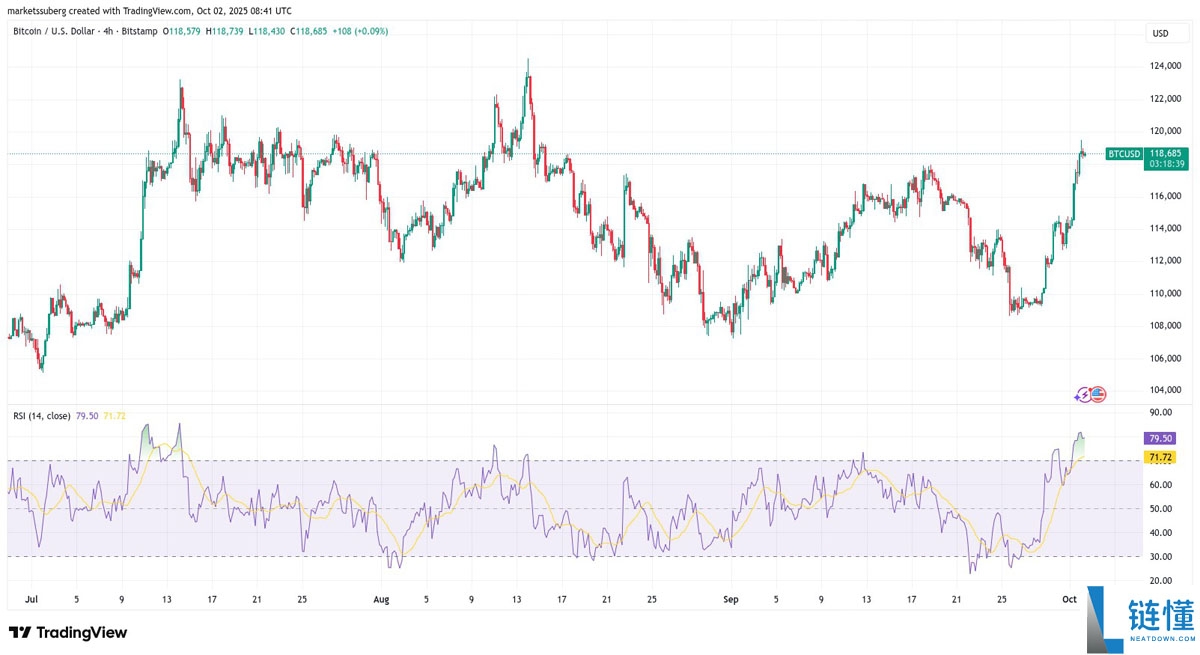Click the 124,000 price axis label
The image size is (1200, 655).
point(1166,66)
